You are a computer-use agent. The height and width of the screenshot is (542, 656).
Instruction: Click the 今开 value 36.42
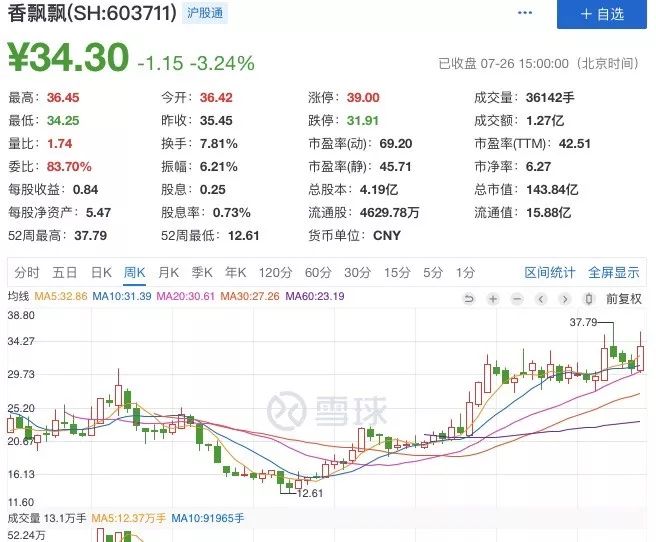[216, 98]
